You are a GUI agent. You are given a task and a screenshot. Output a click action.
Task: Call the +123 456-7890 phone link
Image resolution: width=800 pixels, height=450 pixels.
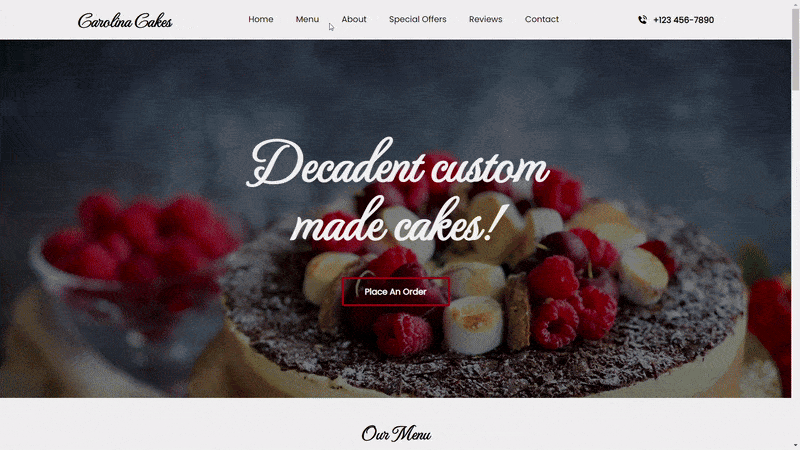click(x=683, y=20)
